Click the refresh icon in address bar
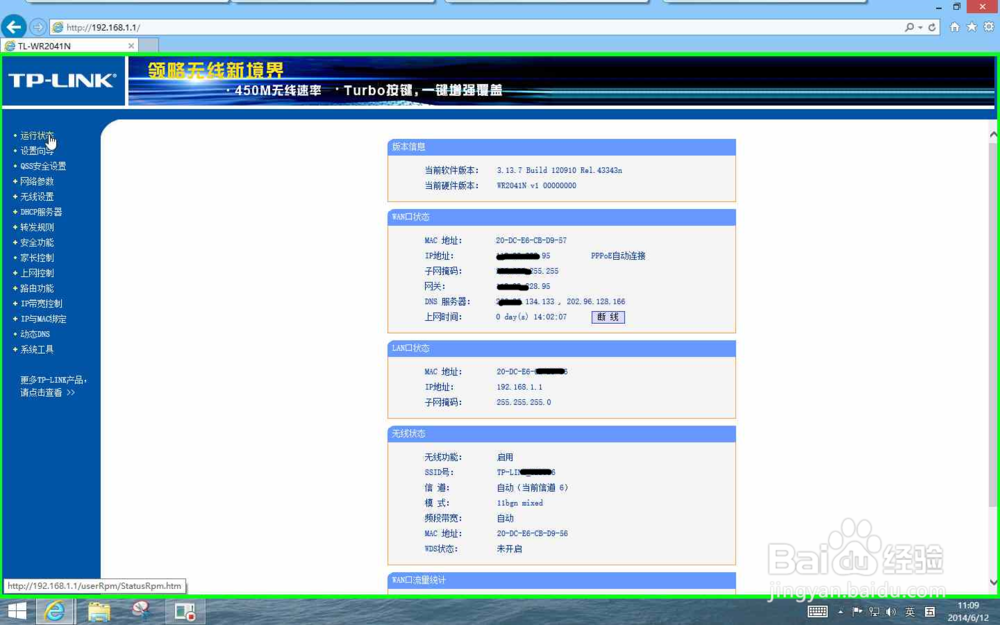Image resolution: width=1000 pixels, height=625 pixels. [x=932, y=25]
